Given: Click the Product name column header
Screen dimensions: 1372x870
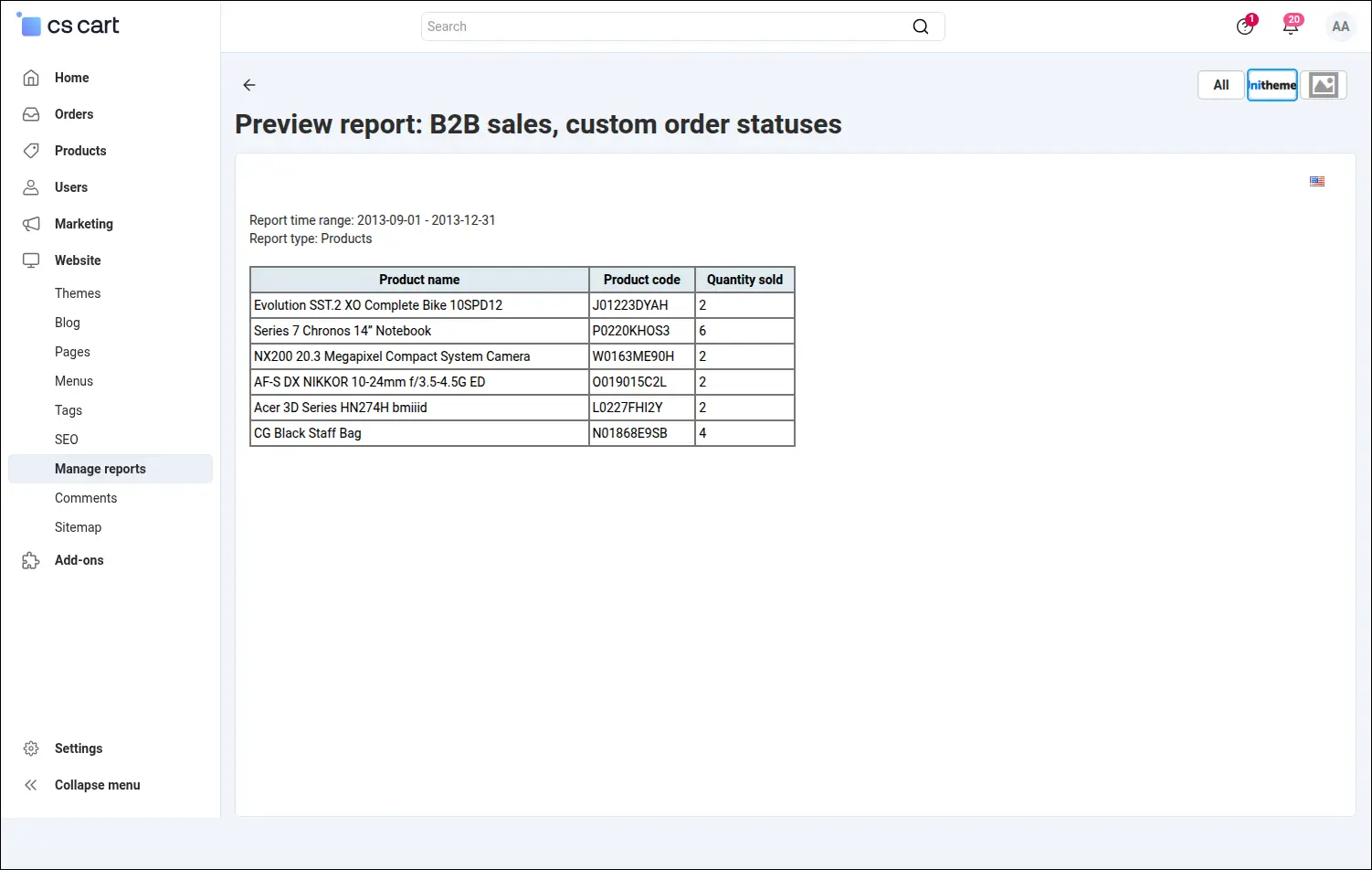Looking at the screenshot, I should click(x=419, y=280).
